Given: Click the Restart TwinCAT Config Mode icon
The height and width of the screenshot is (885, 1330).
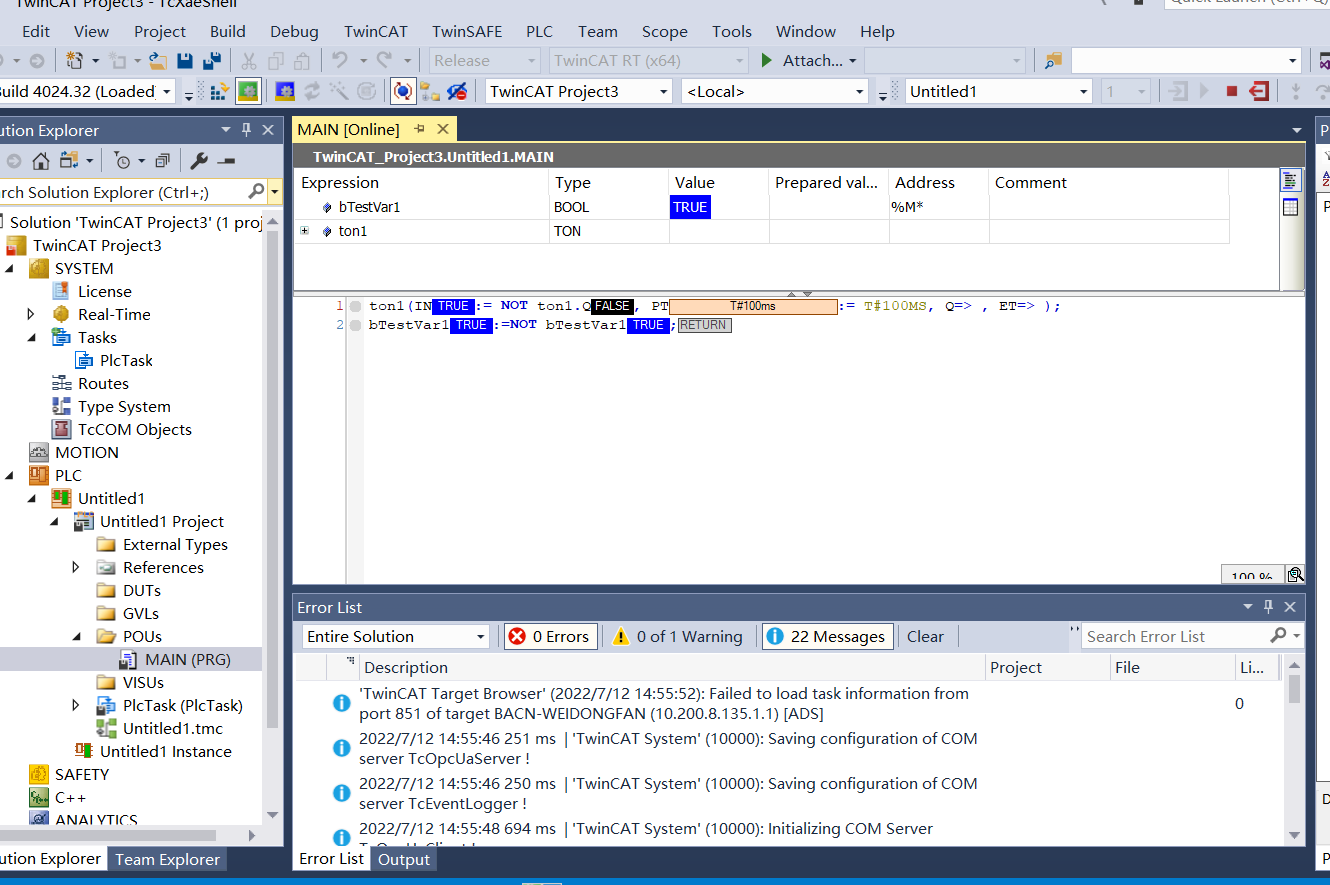Looking at the screenshot, I should (x=285, y=92).
